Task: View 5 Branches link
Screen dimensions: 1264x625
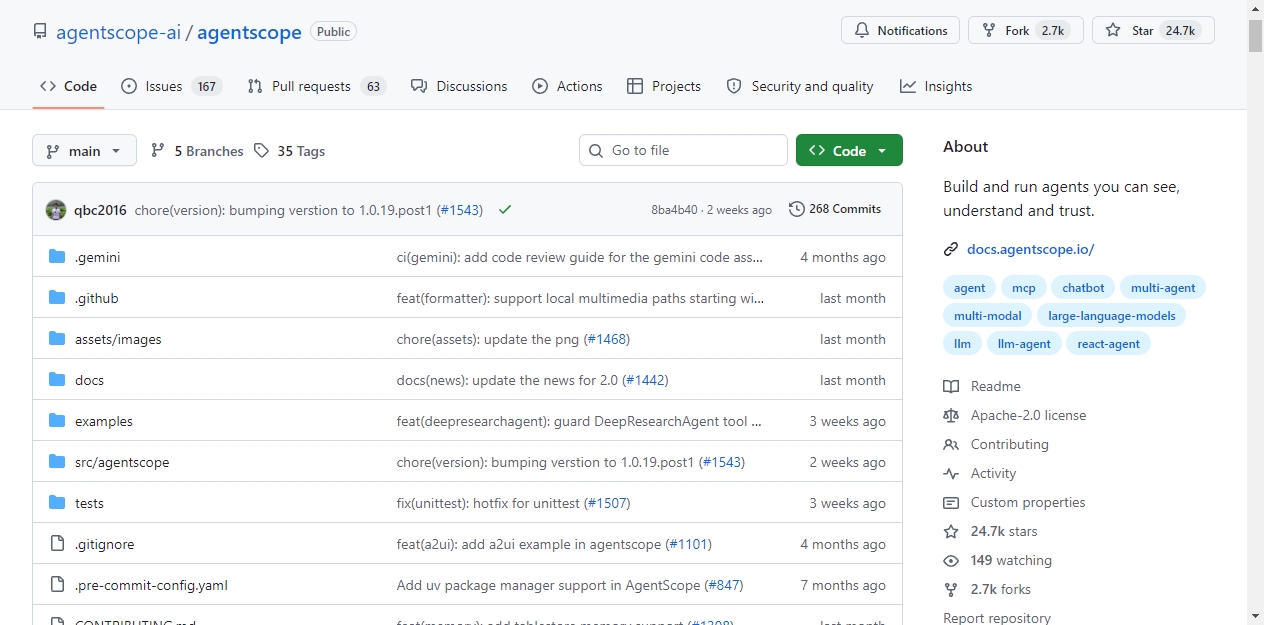Action: tap(197, 151)
